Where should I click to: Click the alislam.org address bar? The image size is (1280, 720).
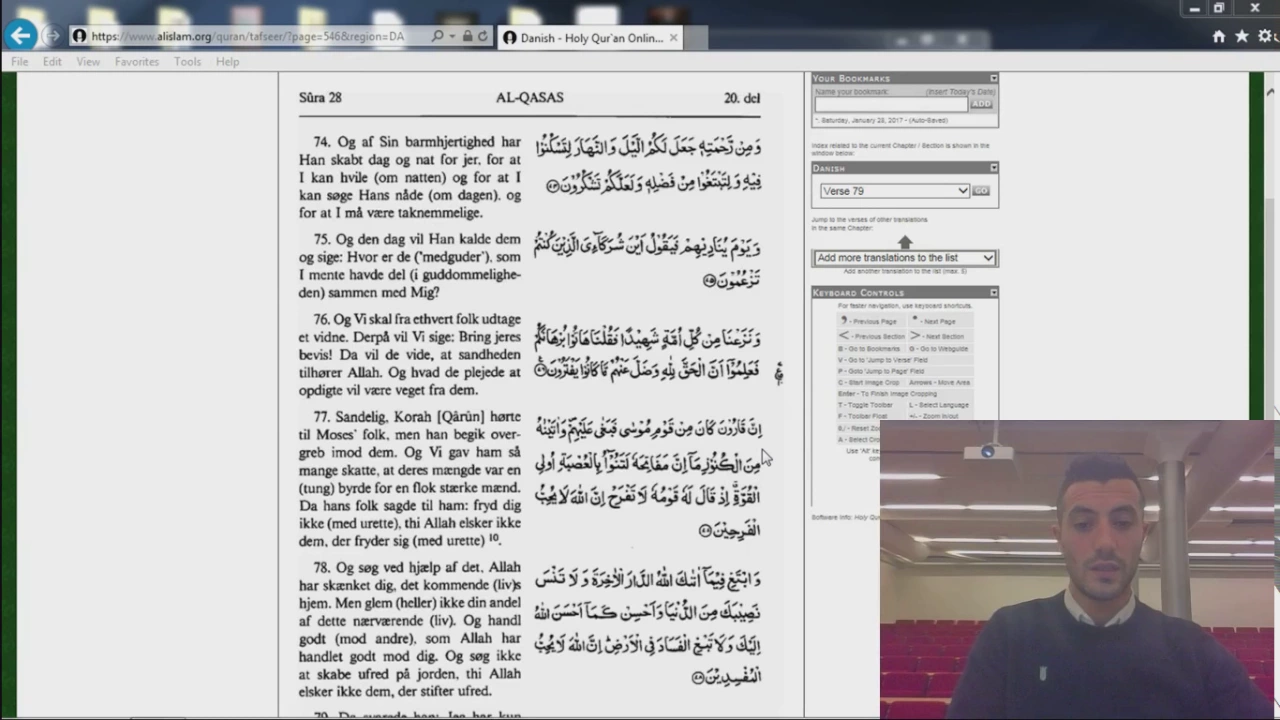[x=250, y=36]
